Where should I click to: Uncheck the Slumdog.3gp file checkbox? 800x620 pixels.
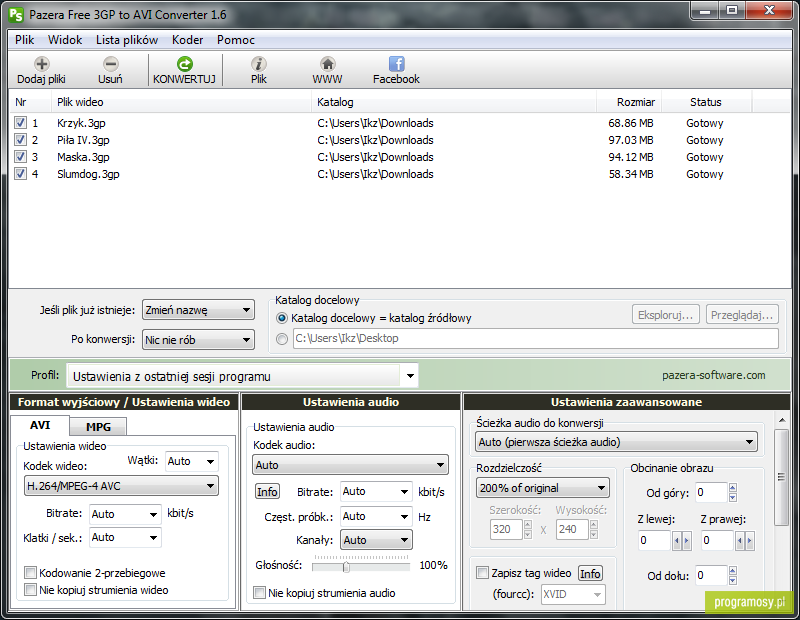point(20,173)
